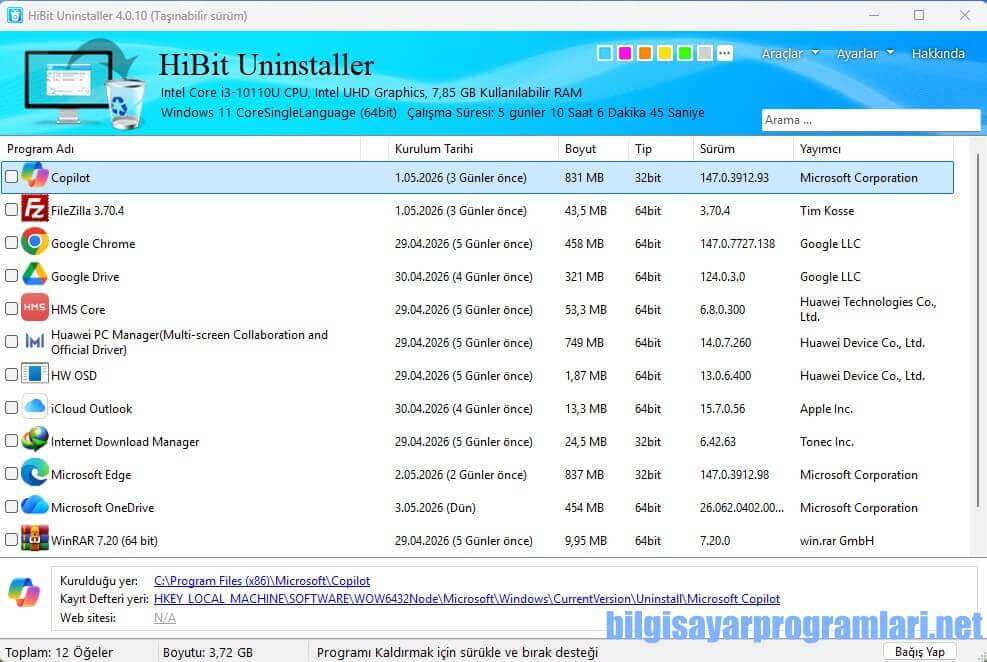Viewport: 987px width, 662px height.
Task: Click the Microsoft Edge icon
Action: (35, 473)
